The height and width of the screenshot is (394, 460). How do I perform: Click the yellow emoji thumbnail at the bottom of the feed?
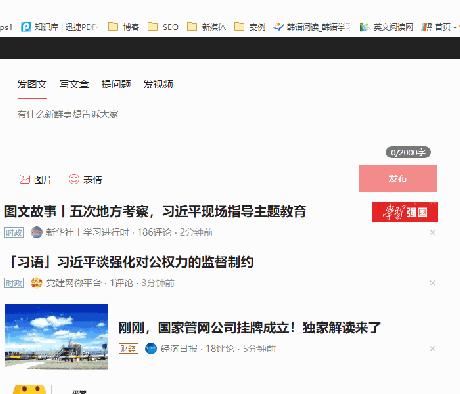(x=29, y=389)
